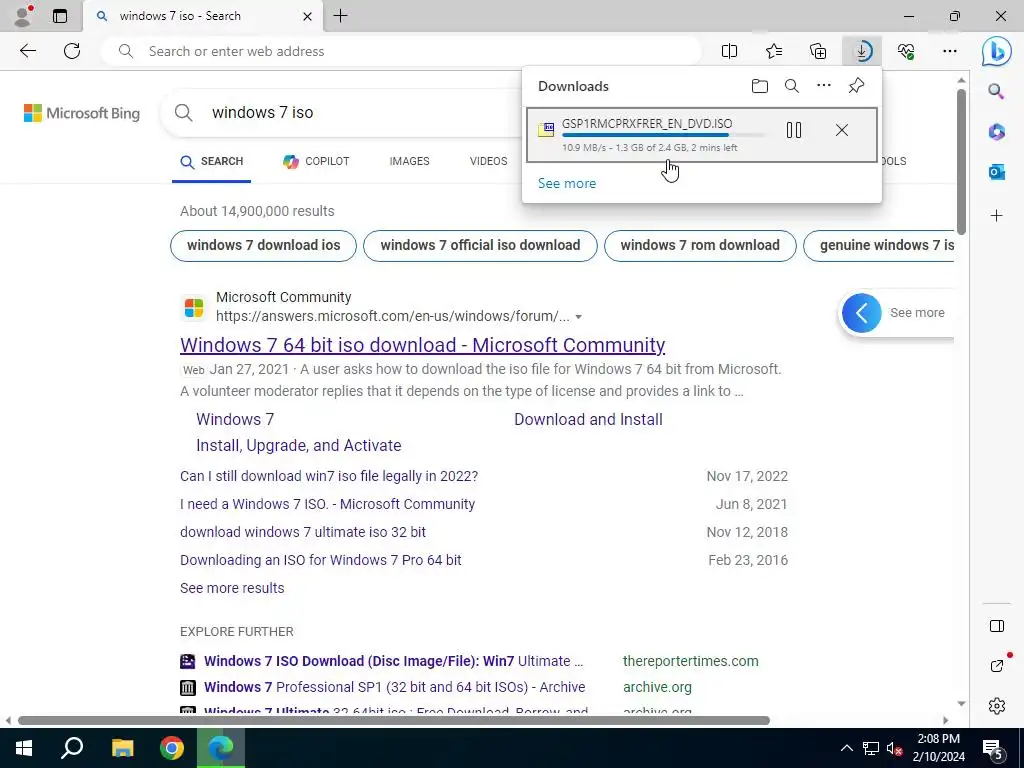Open 'Downloading an ISO for Windows 7 Pro'
Viewport: 1024px width, 768px height.
[321, 560]
